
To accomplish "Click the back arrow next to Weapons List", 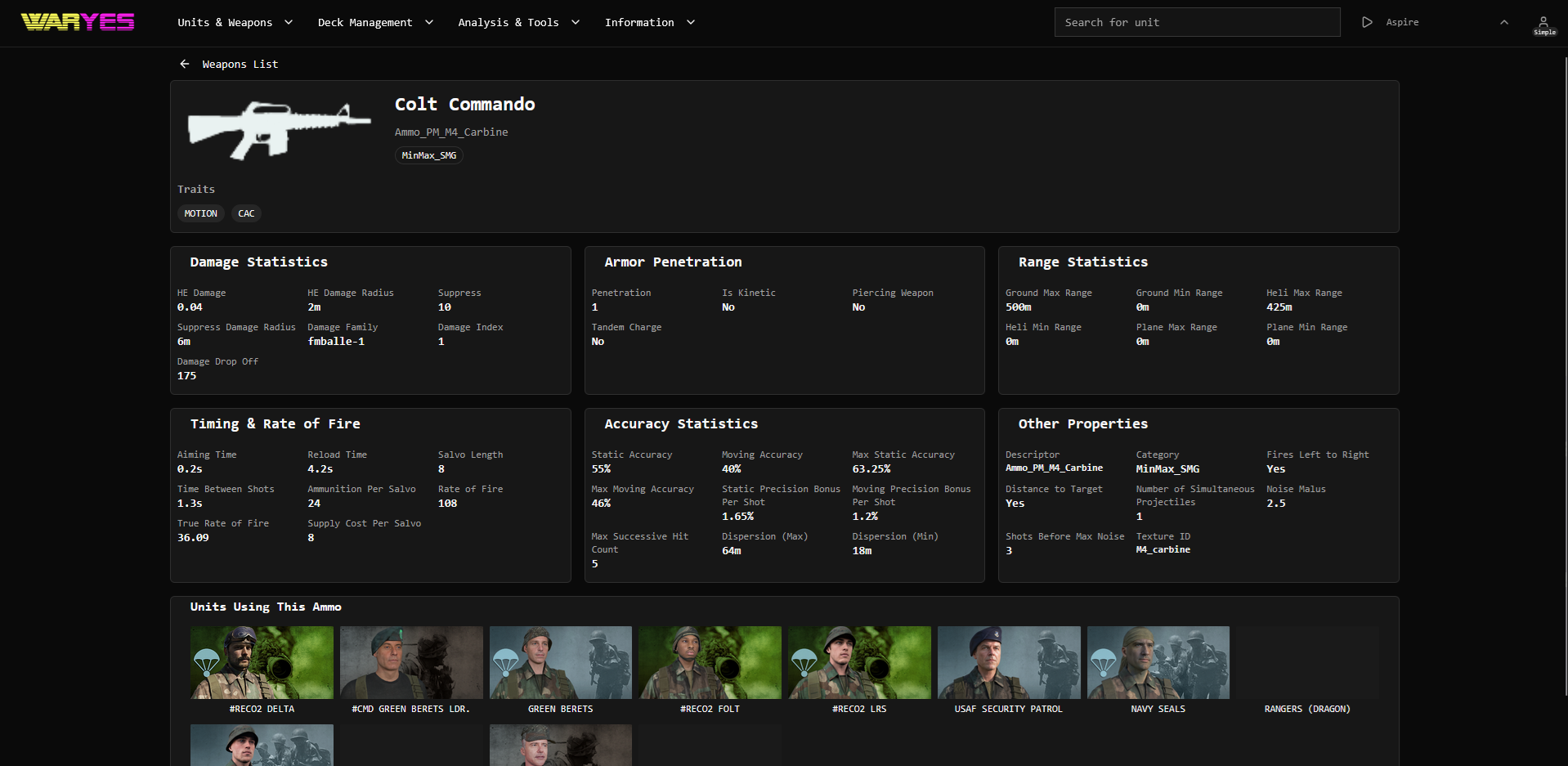I will (184, 64).
